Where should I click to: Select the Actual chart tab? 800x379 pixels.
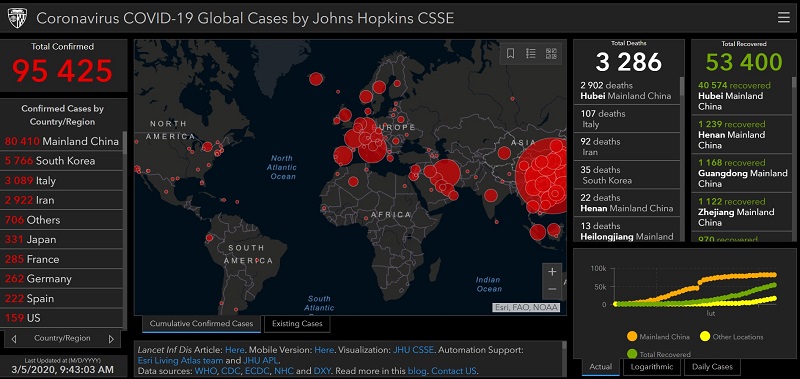point(601,367)
